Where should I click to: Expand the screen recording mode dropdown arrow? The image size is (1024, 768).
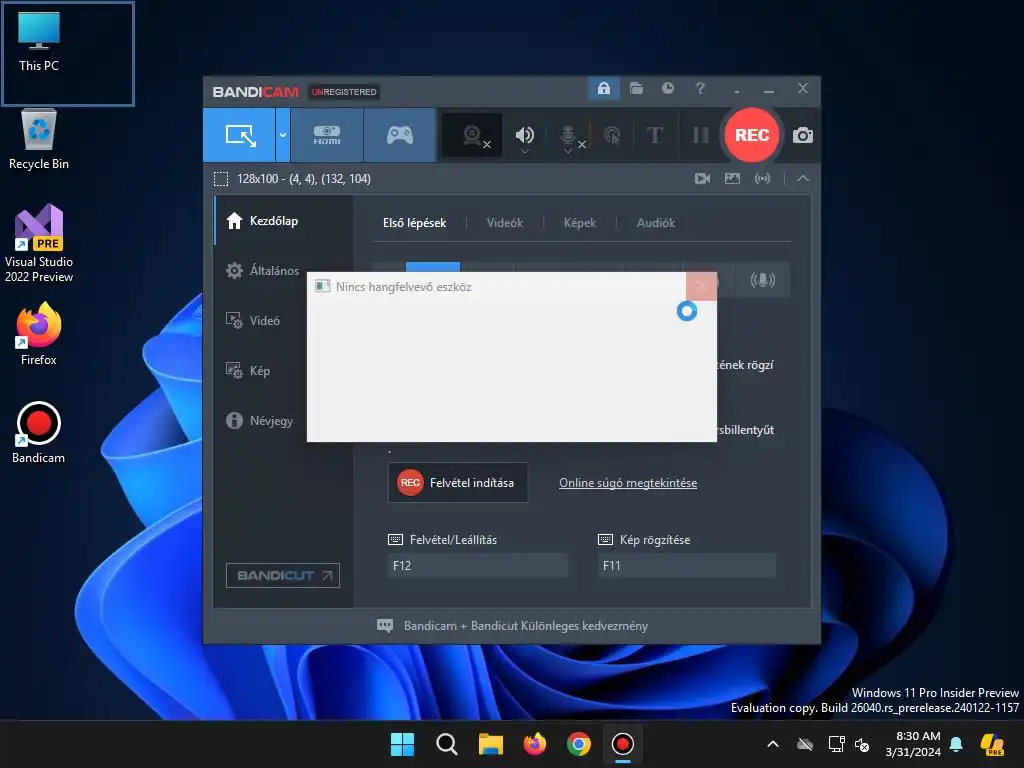pos(283,135)
